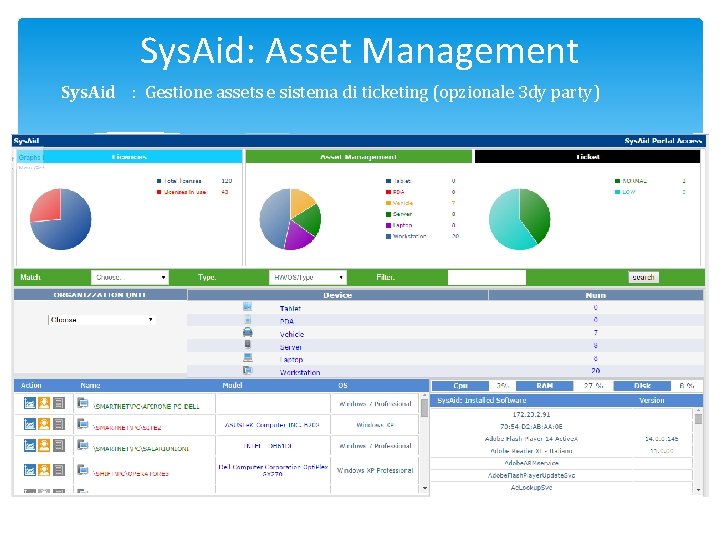Click the search button
The width and height of the screenshot is (720, 540).
point(643,277)
